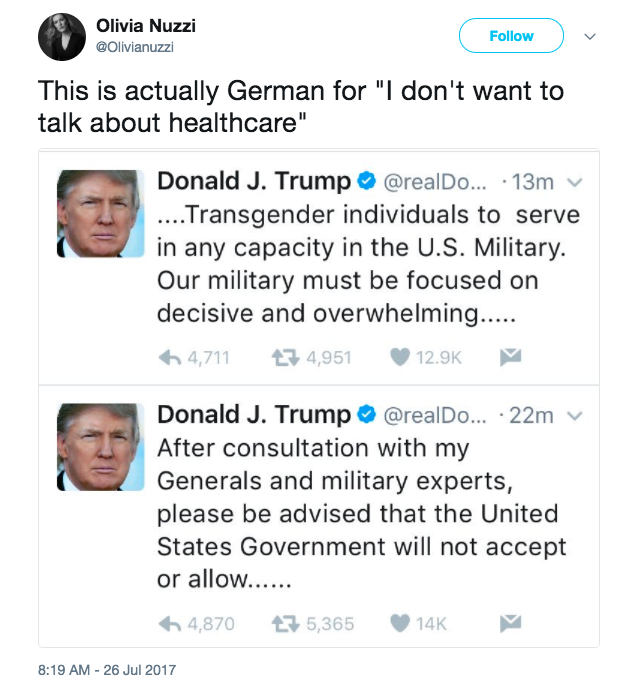Open the @Olivianuzzi handle link
The image size is (636, 678).
click(x=134, y=47)
